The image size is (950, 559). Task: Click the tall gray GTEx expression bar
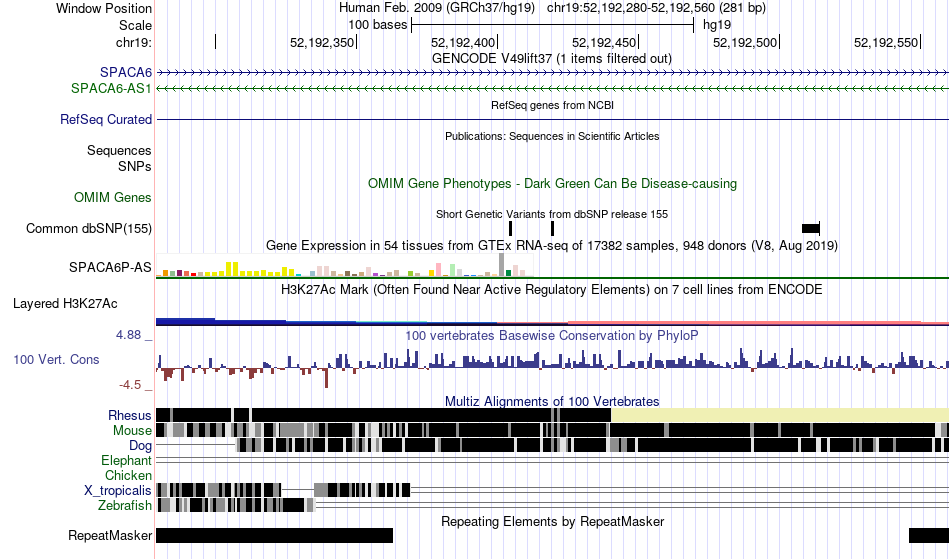point(502,265)
